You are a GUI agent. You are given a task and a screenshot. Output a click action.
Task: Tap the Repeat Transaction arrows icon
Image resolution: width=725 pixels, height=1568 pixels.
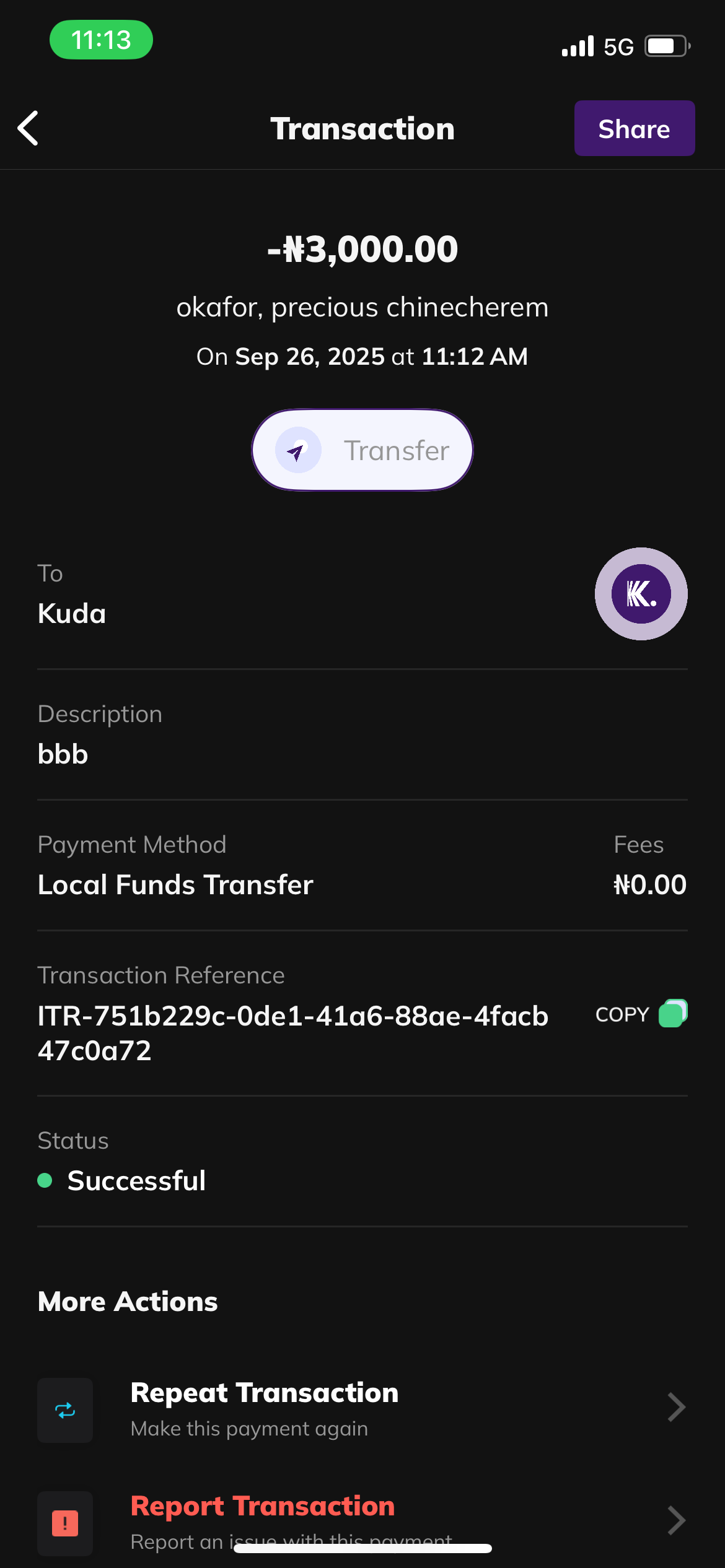click(x=65, y=1410)
